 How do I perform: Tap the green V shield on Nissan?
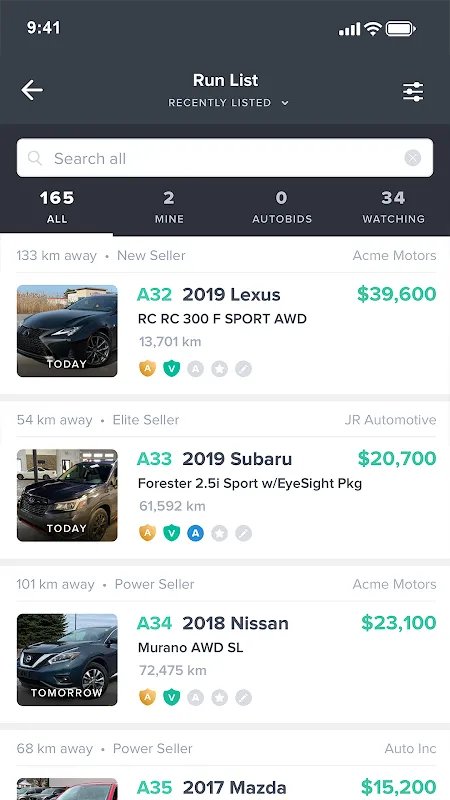(171, 697)
